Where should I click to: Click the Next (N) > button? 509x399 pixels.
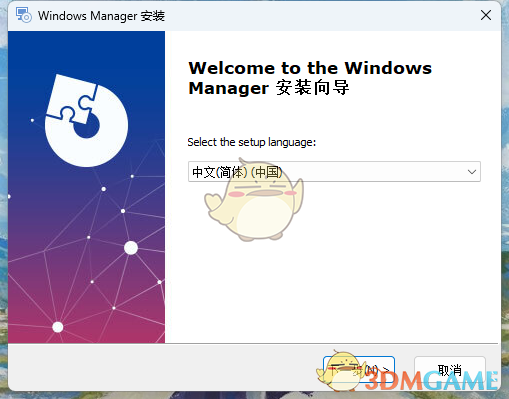(359, 369)
